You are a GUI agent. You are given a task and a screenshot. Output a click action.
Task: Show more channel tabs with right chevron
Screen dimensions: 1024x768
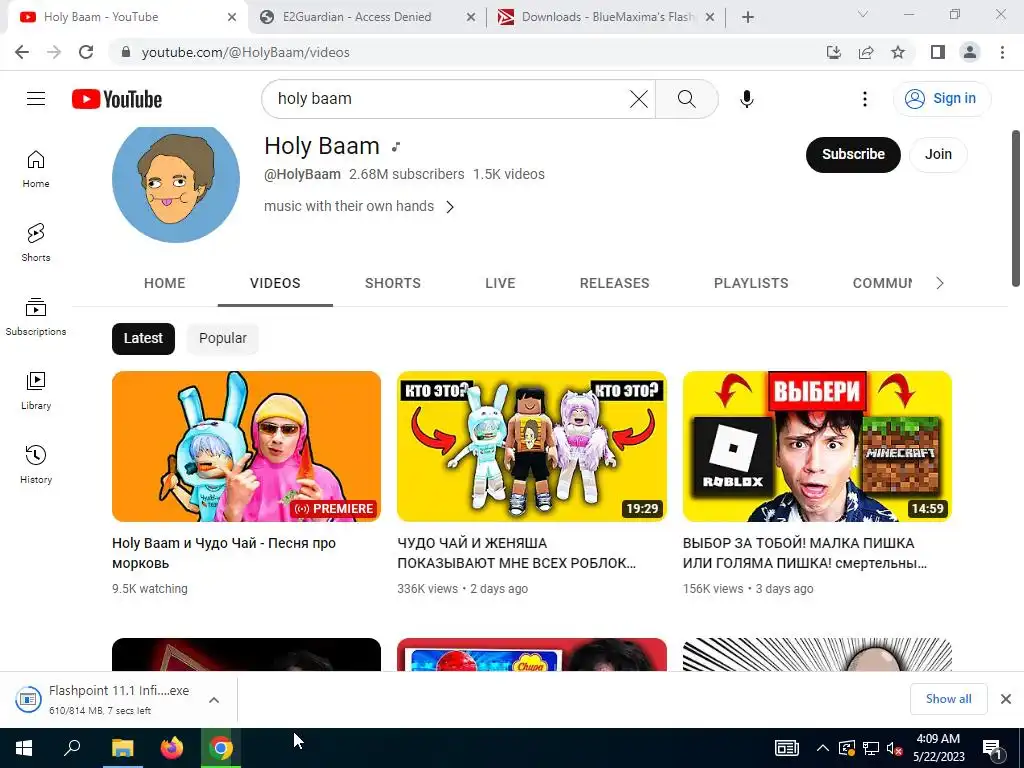click(940, 283)
